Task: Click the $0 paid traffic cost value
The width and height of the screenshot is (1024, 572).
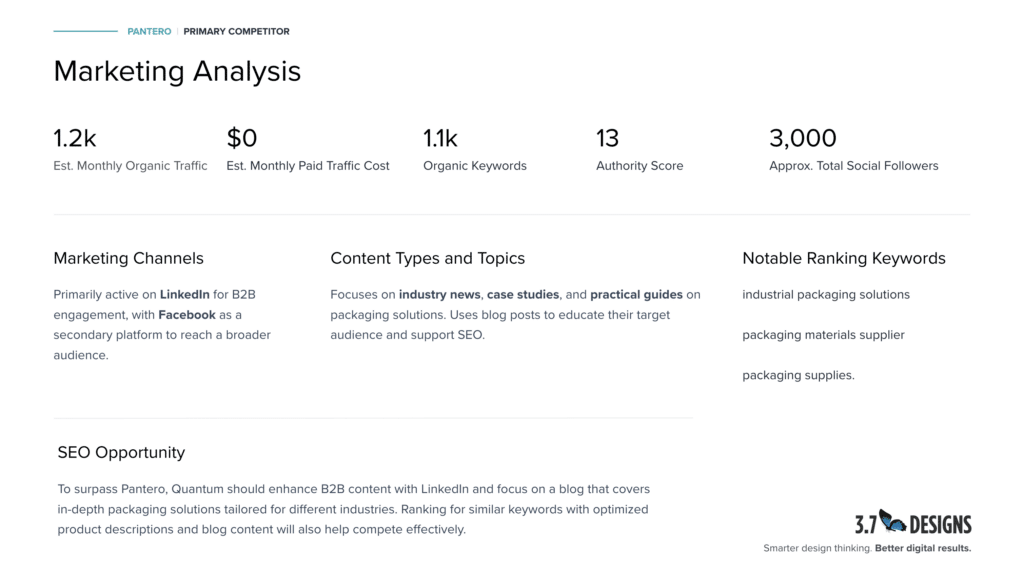Action: point(242,138)
